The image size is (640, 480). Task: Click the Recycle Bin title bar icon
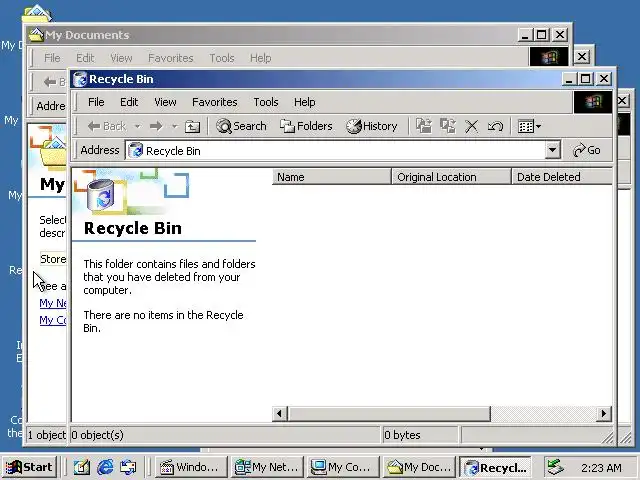[80, 79]
